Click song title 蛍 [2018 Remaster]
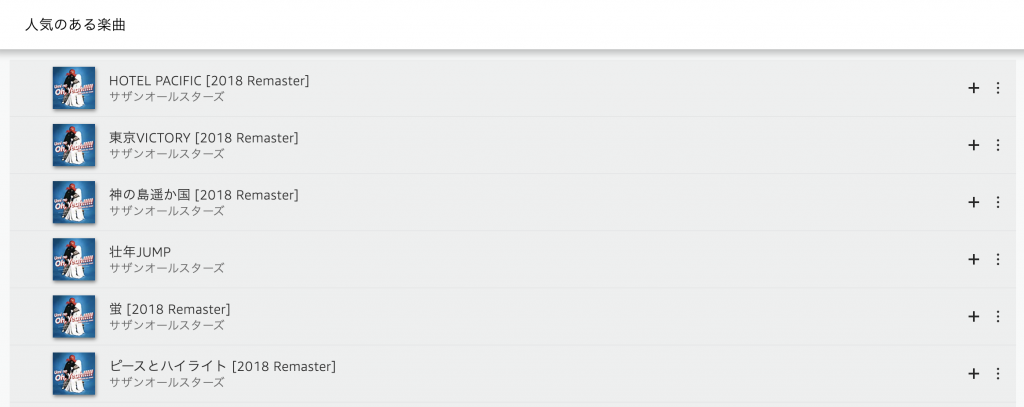Image resolution: width=1024 pixels, height=407 pixels. (169, 308)
